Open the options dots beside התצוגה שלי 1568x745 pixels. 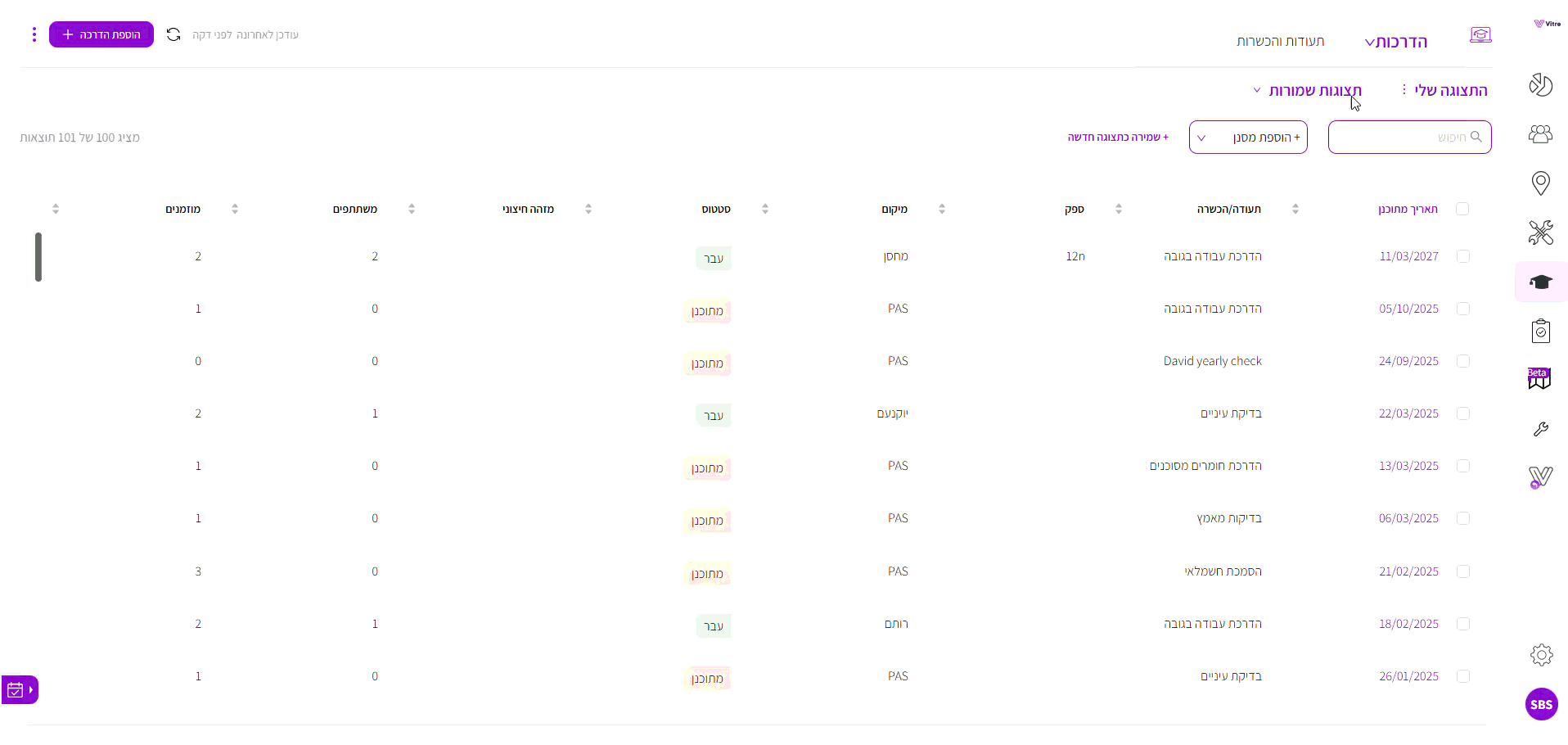point(1404,89)
